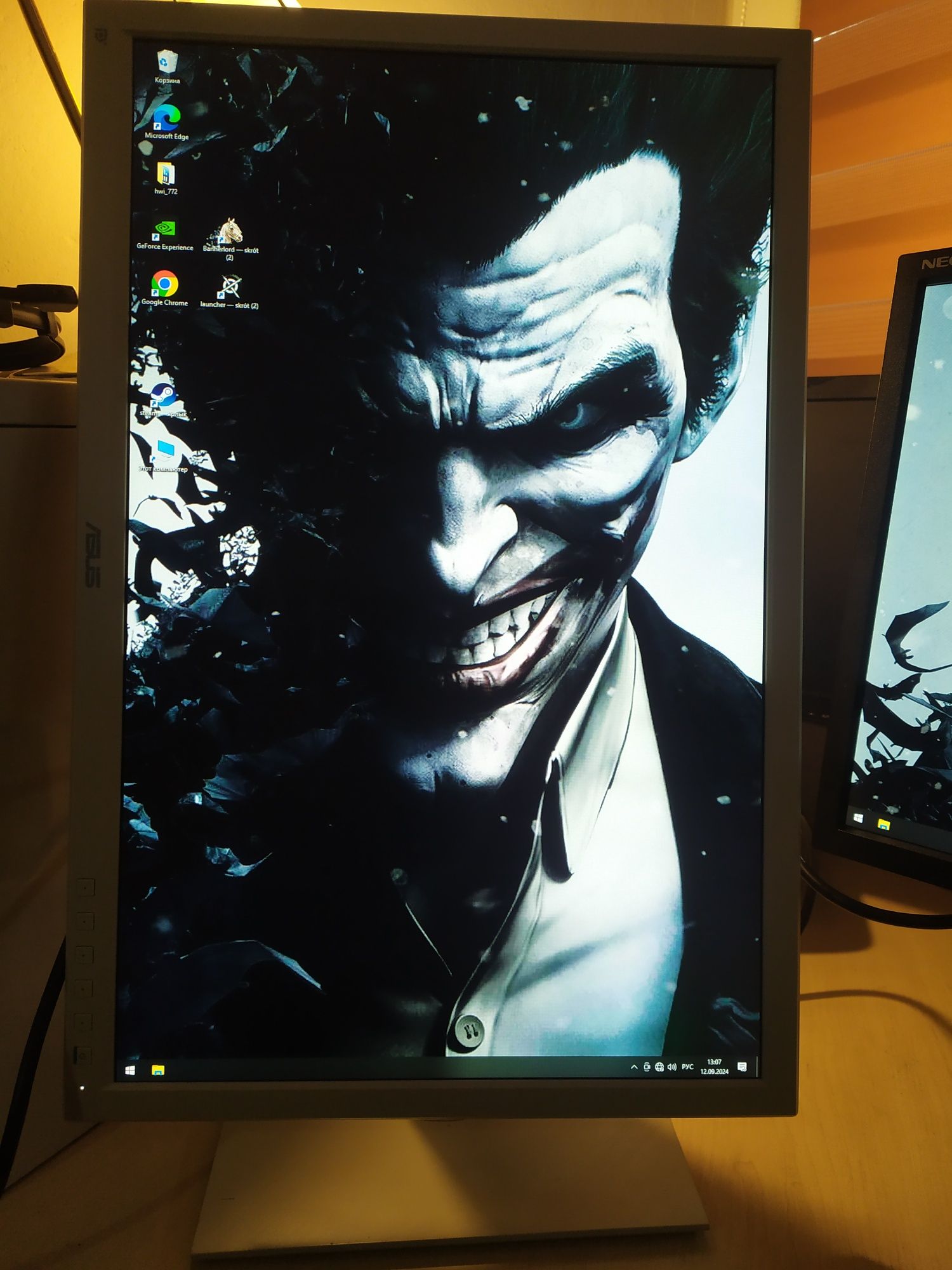Open File Explorer from the taskbar

[x=158, y=1071]
